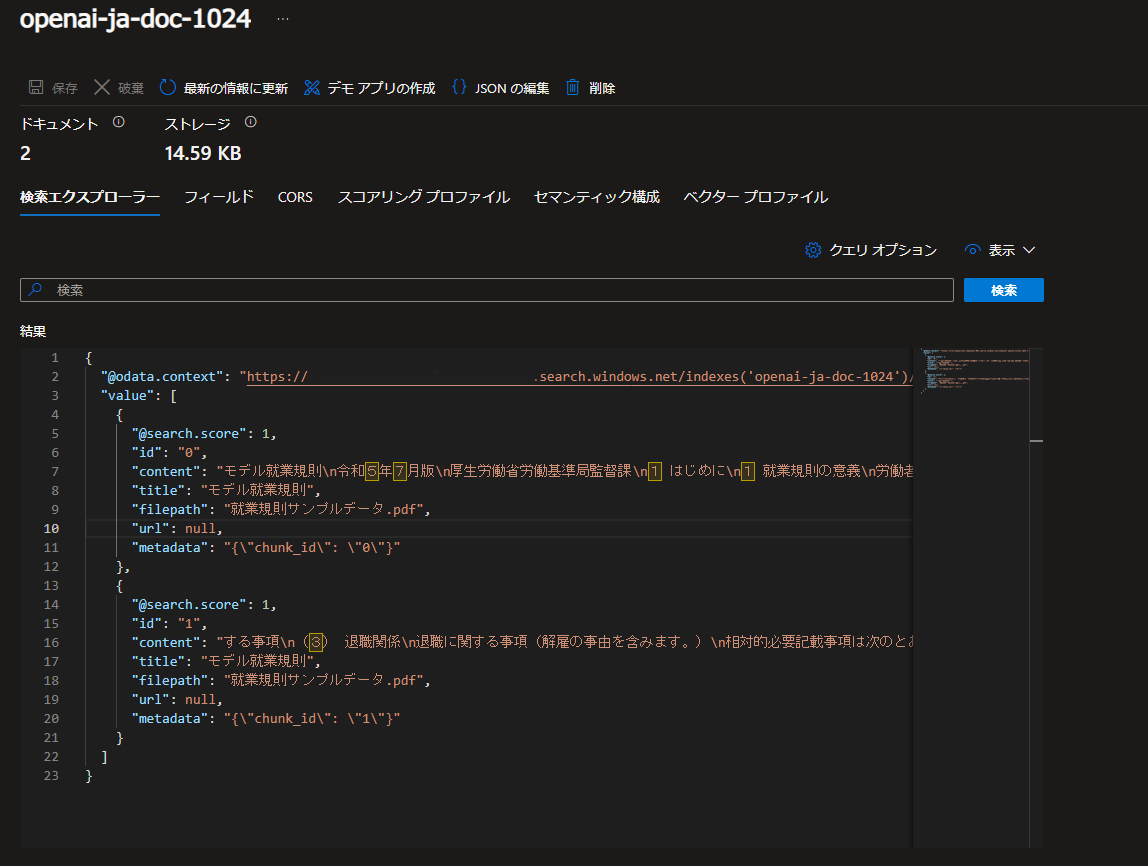The image size is (1148, 866).
Task: Open the CORS tab
Action: (x=295, y=197)
